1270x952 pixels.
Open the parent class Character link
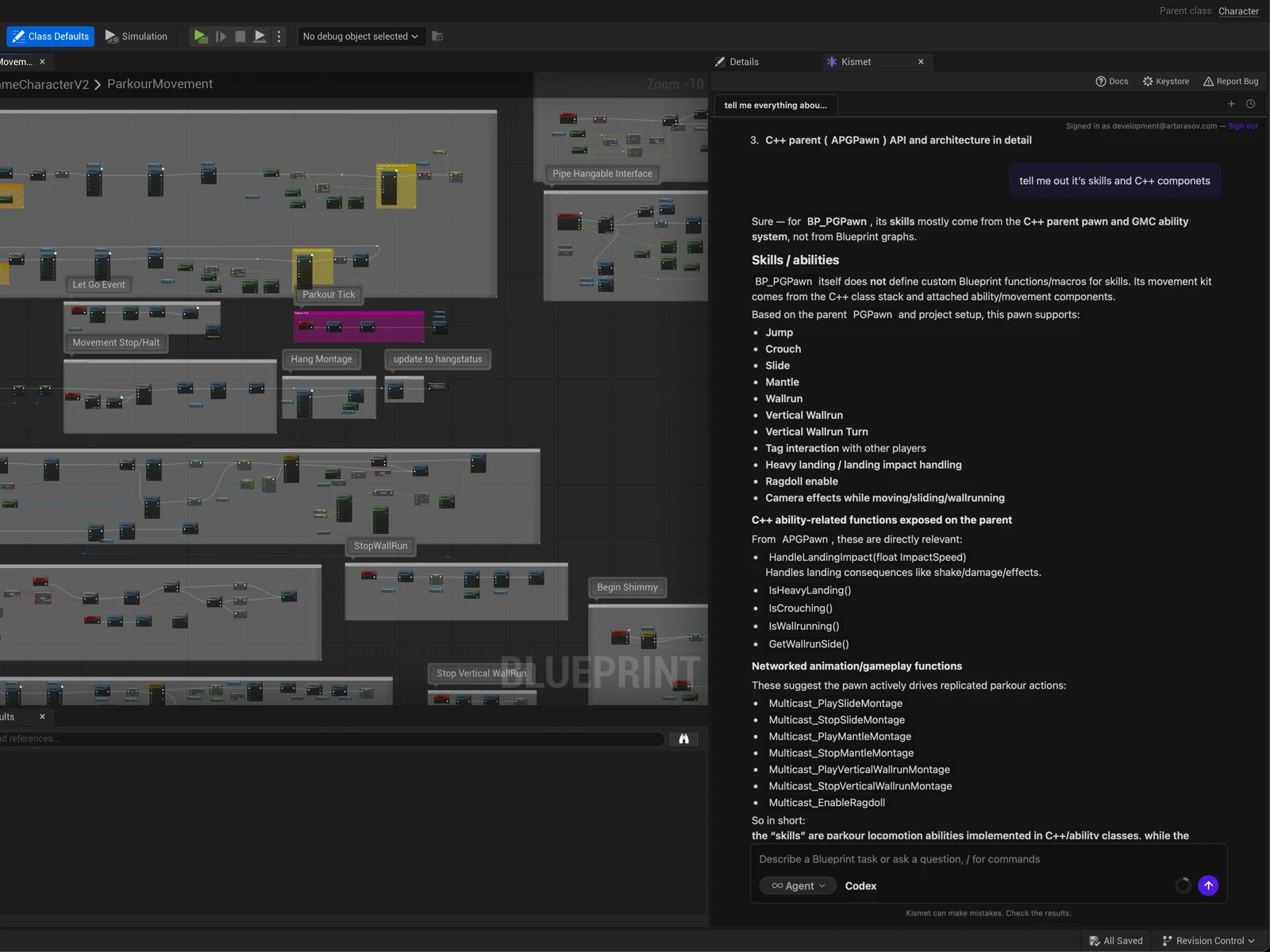pyautogui.click(x=1238, y=11)
